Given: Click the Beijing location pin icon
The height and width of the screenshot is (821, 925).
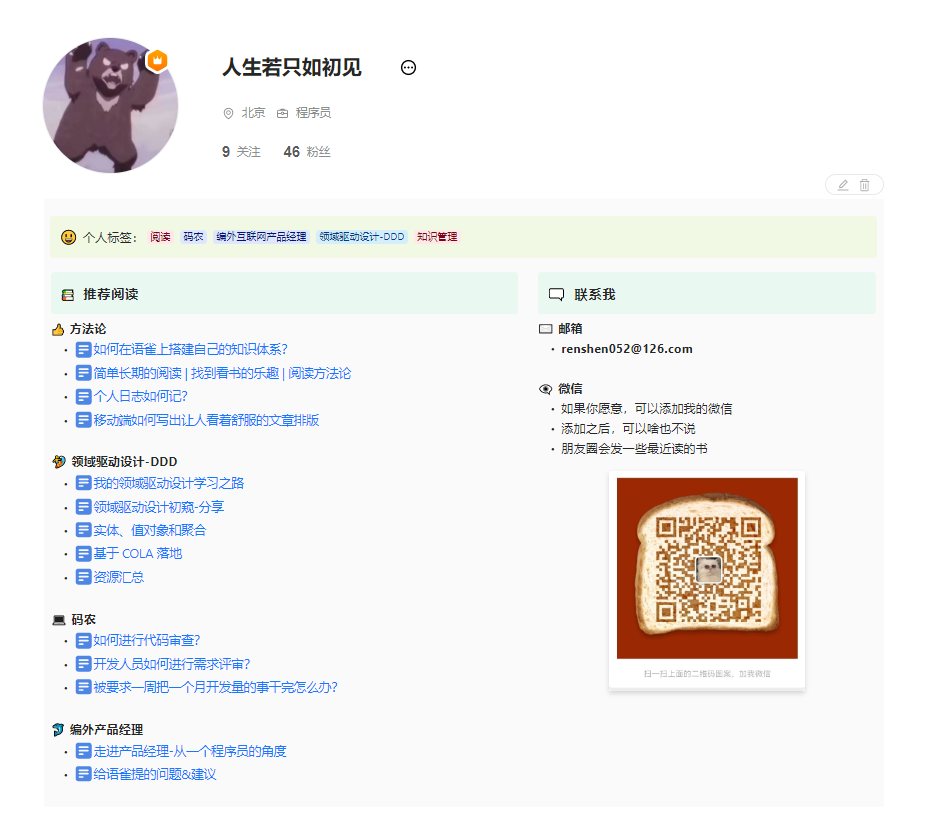Looking at the screenshot, I should click(228, 113).
